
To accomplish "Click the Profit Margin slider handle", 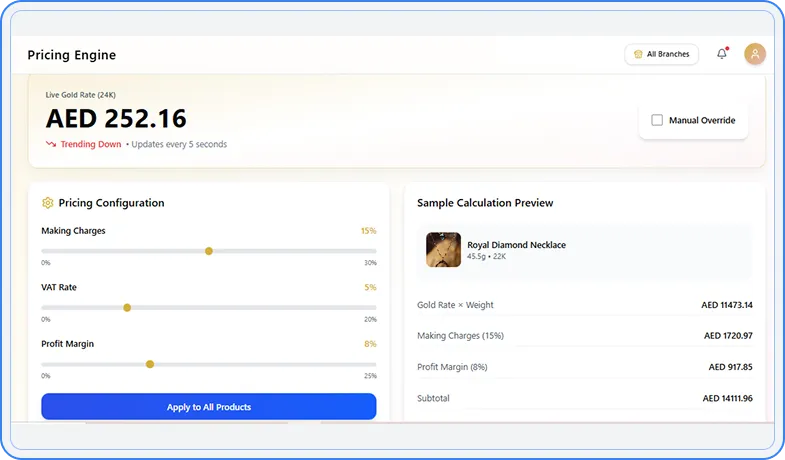I will (x=150, y=364).
